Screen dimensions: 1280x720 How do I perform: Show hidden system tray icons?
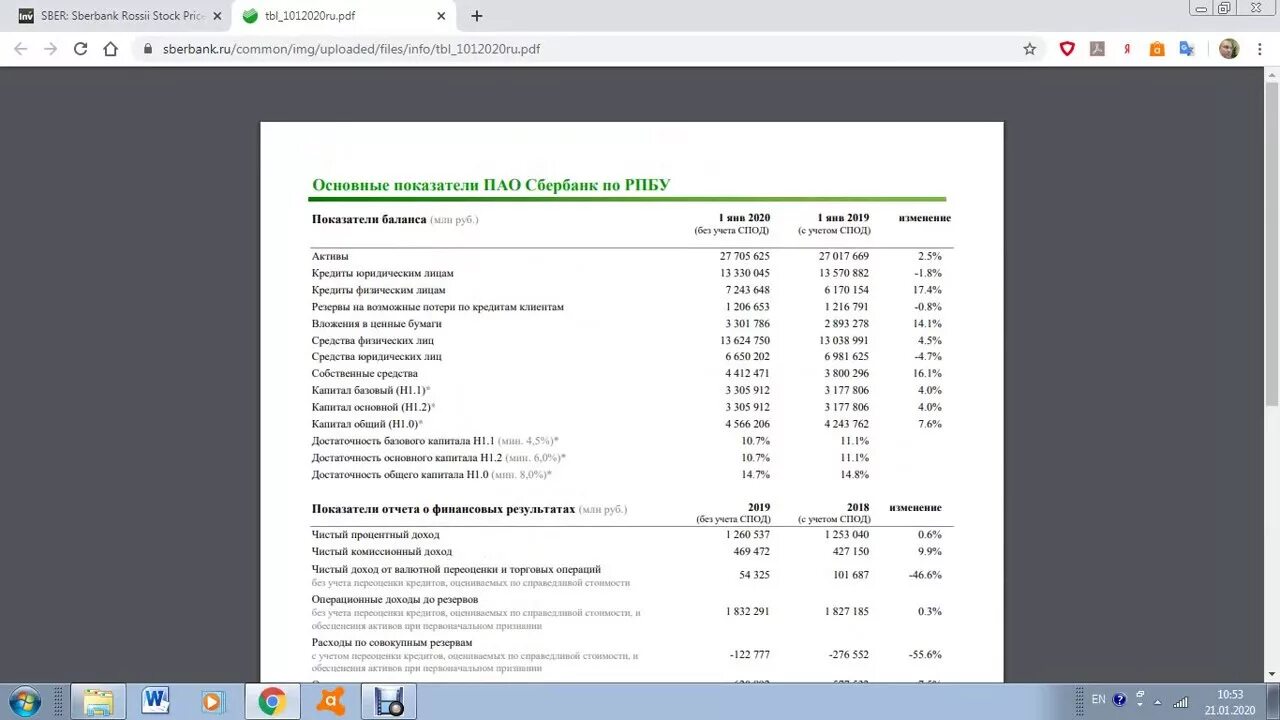(1156, 701)
